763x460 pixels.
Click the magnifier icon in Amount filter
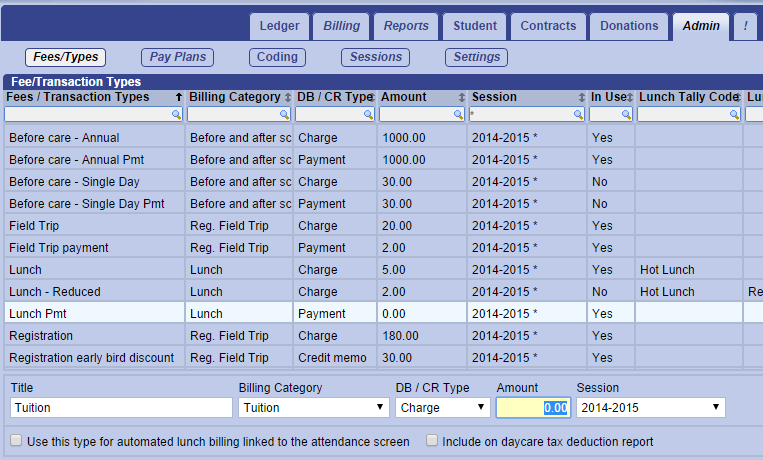tap(461, 115)
